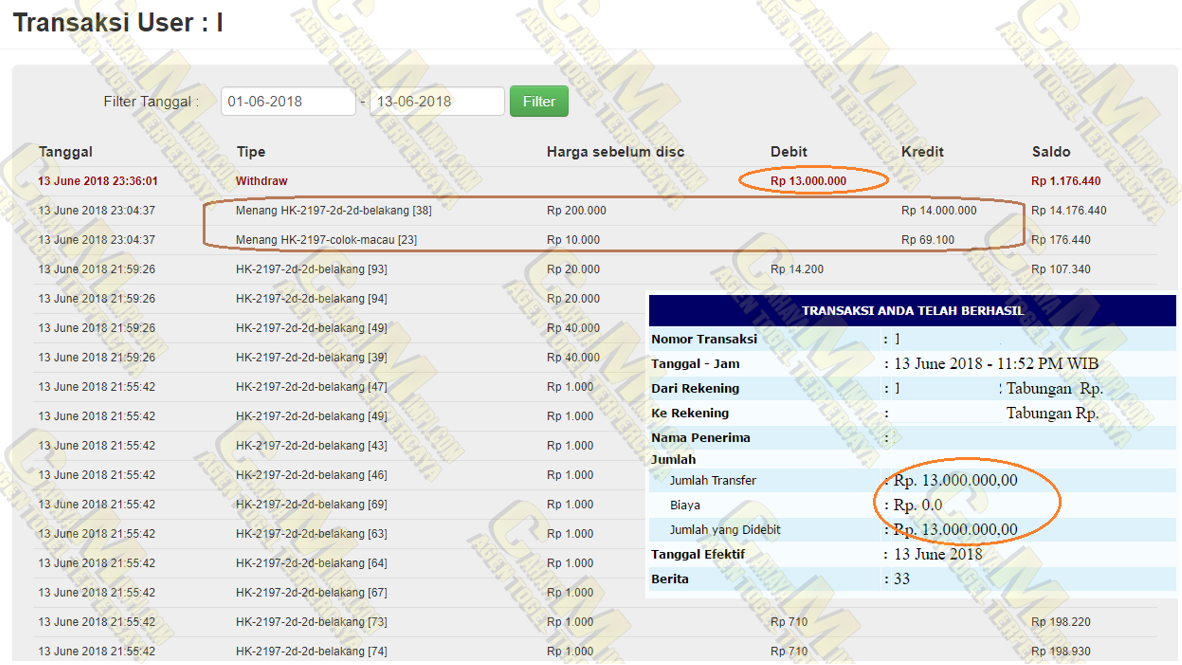Image resolution: width=1182 pixels, height=665 pixels.
Task: Select the Rp 1.176.440 balance value
Action: click(x=1066, y=181)
